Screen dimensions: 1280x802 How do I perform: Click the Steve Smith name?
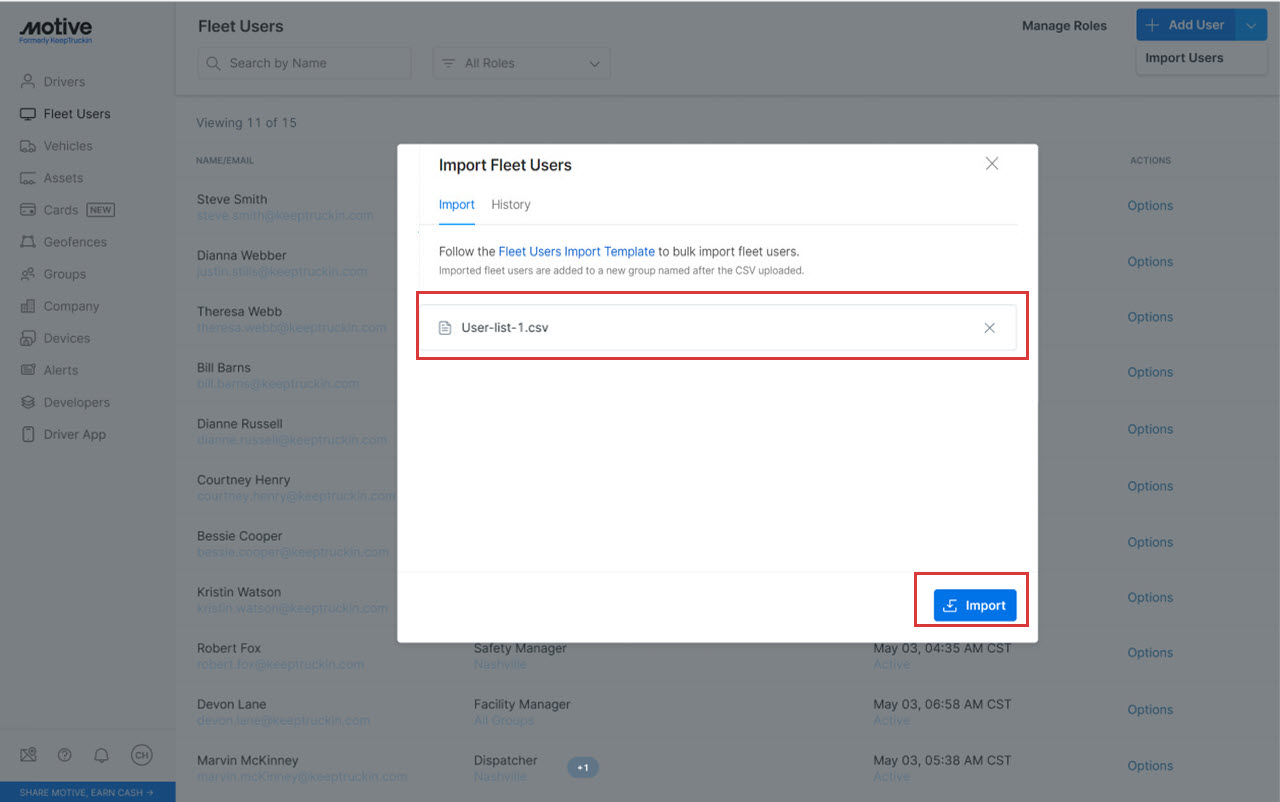click(x=232, y=199)
